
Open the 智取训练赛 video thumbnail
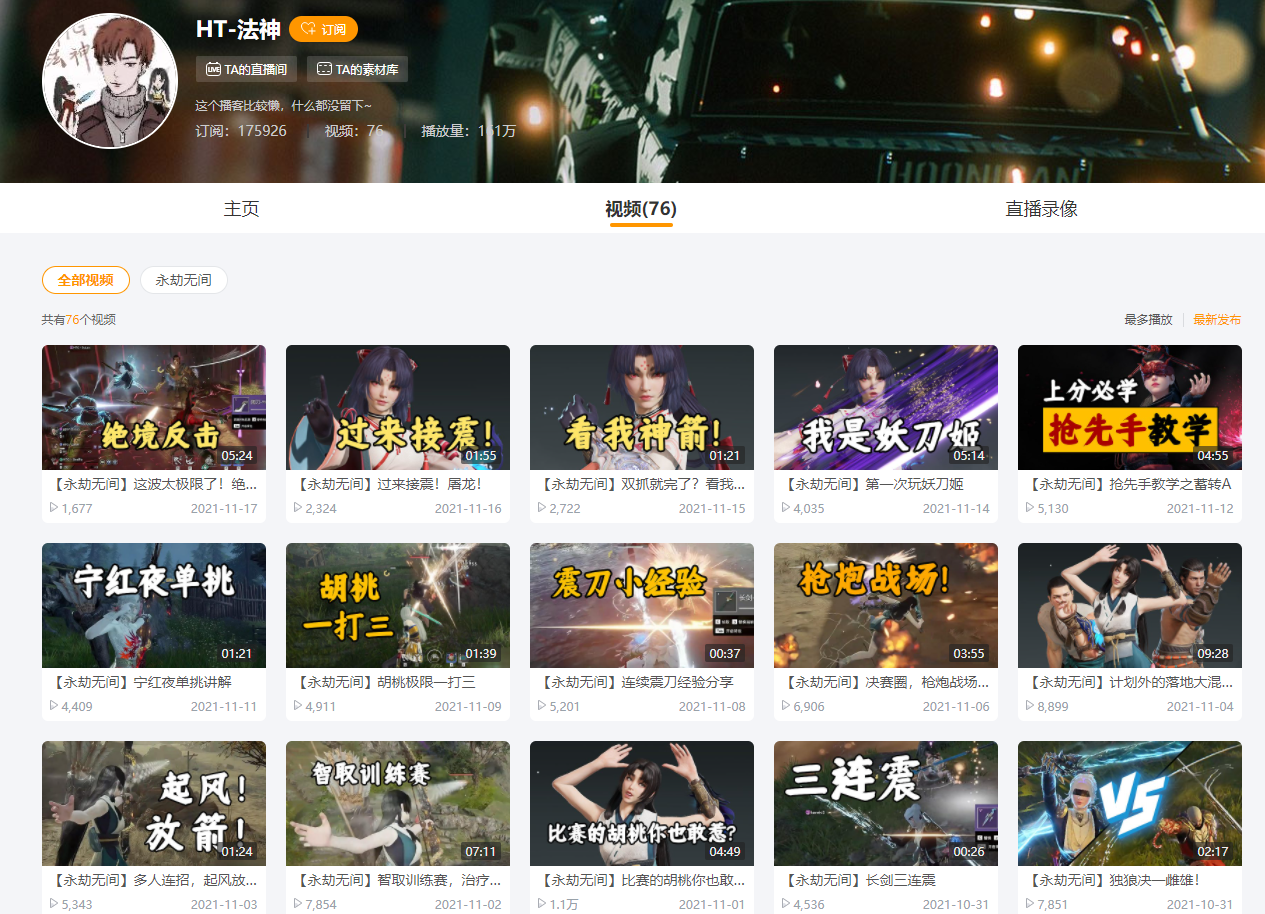point(398,803)
